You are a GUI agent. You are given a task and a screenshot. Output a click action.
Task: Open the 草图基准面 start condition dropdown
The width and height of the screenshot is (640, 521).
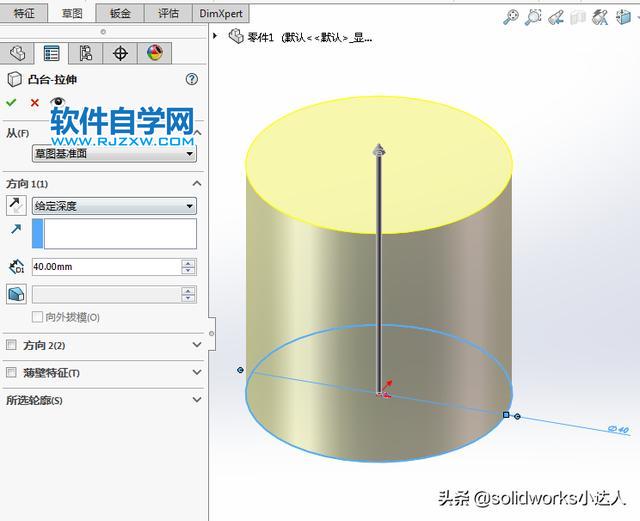point(114,154)
